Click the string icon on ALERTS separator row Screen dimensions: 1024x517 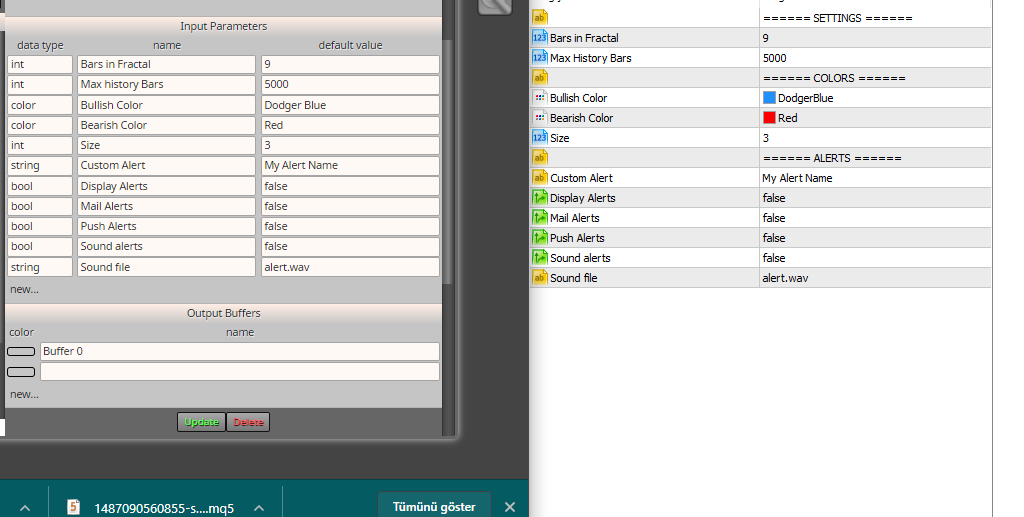coord(539,158)
